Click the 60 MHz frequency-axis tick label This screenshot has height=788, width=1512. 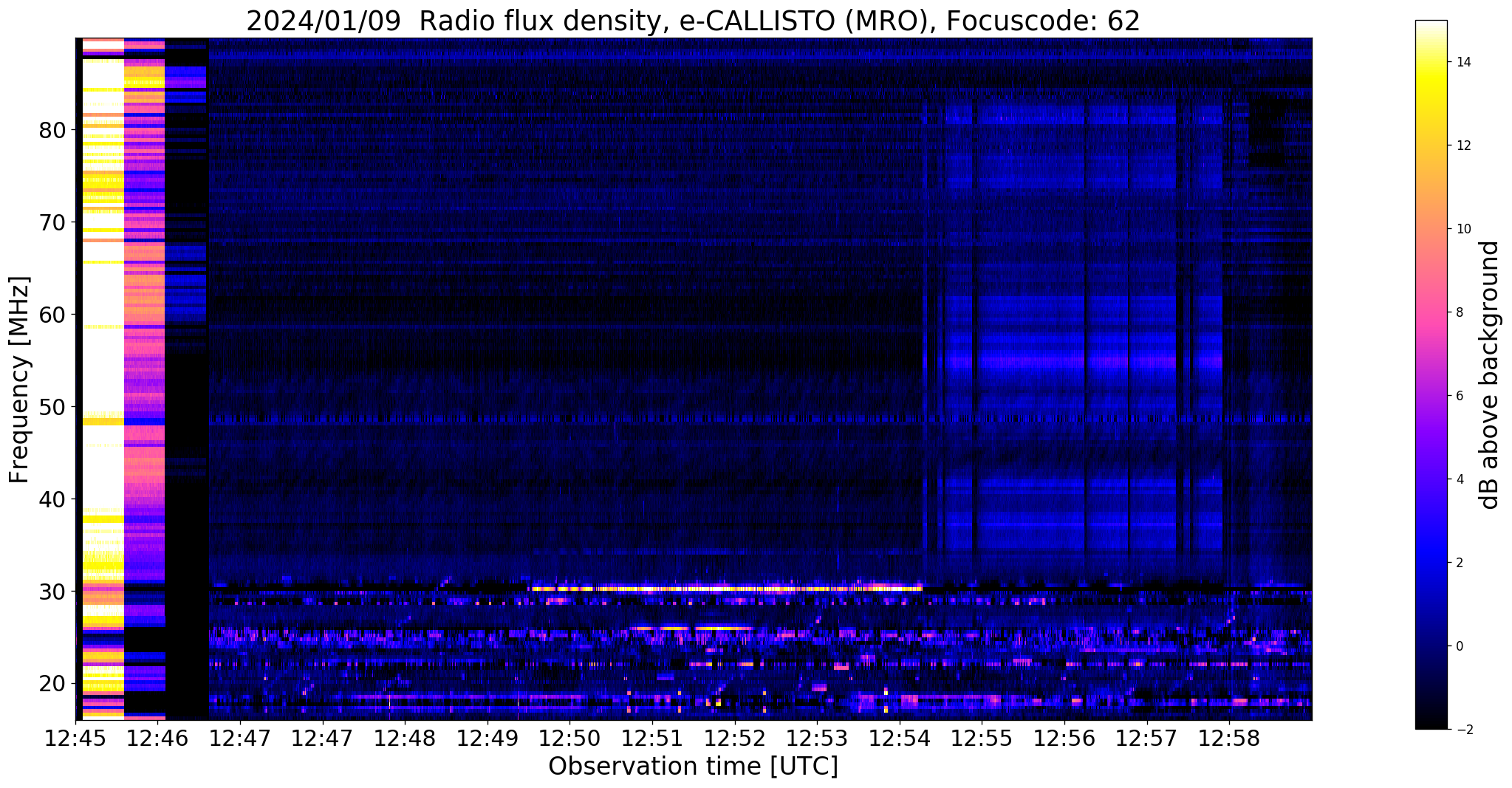(52, 315)
